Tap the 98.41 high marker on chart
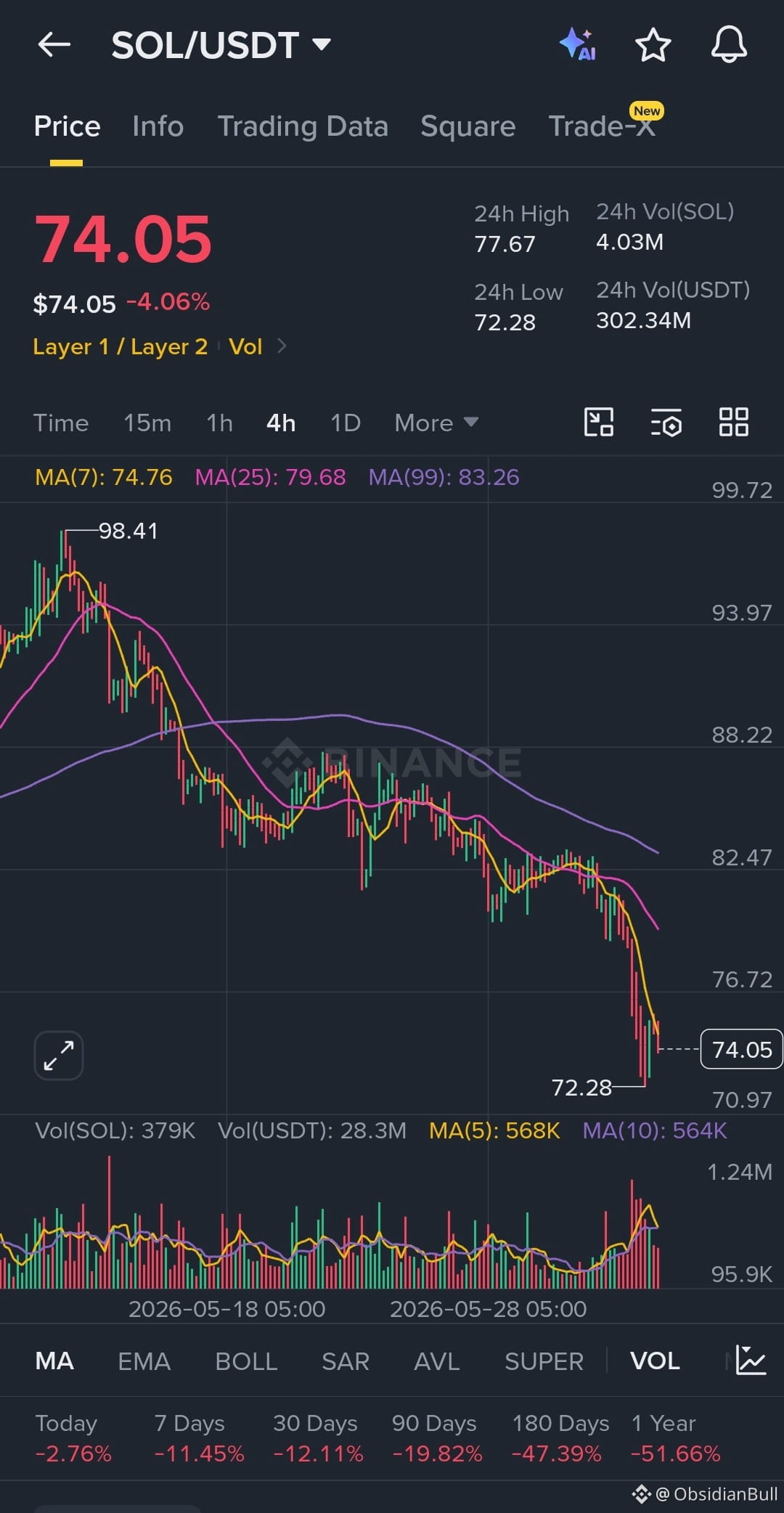 128,531
